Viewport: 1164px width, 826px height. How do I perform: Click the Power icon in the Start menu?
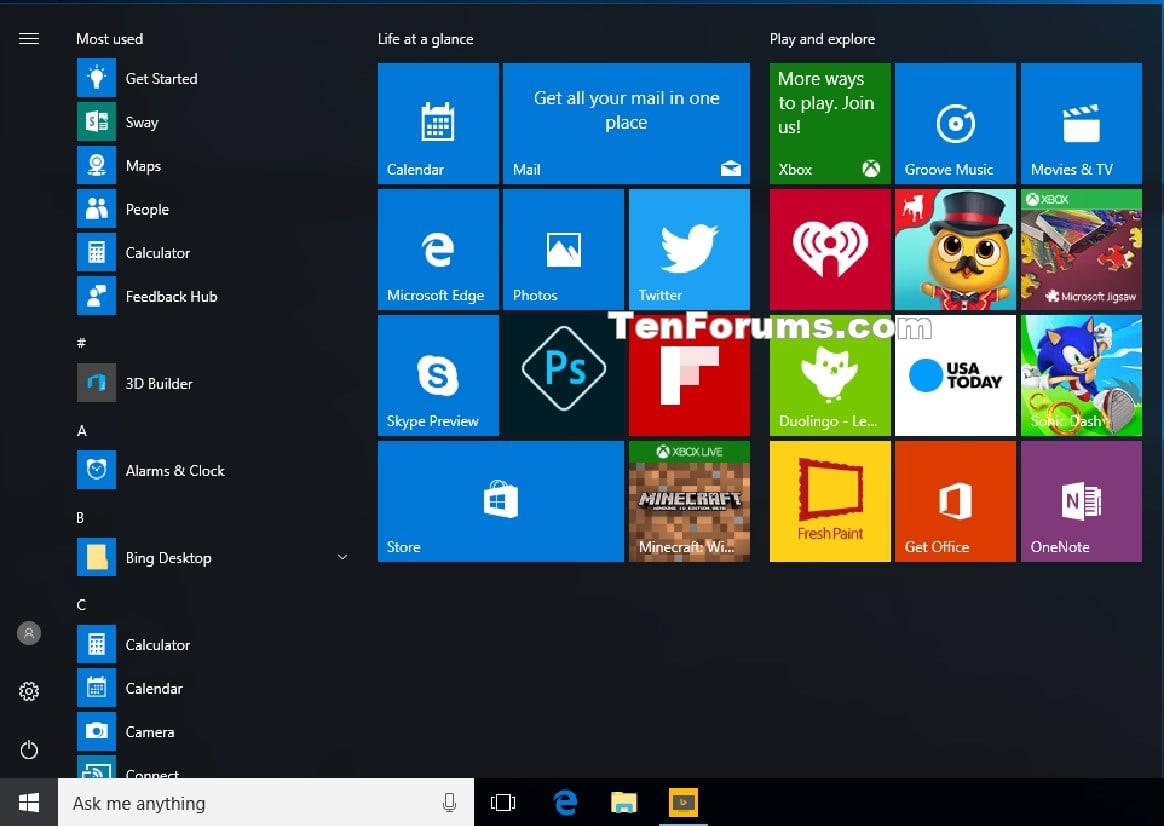tap(29, 750)
